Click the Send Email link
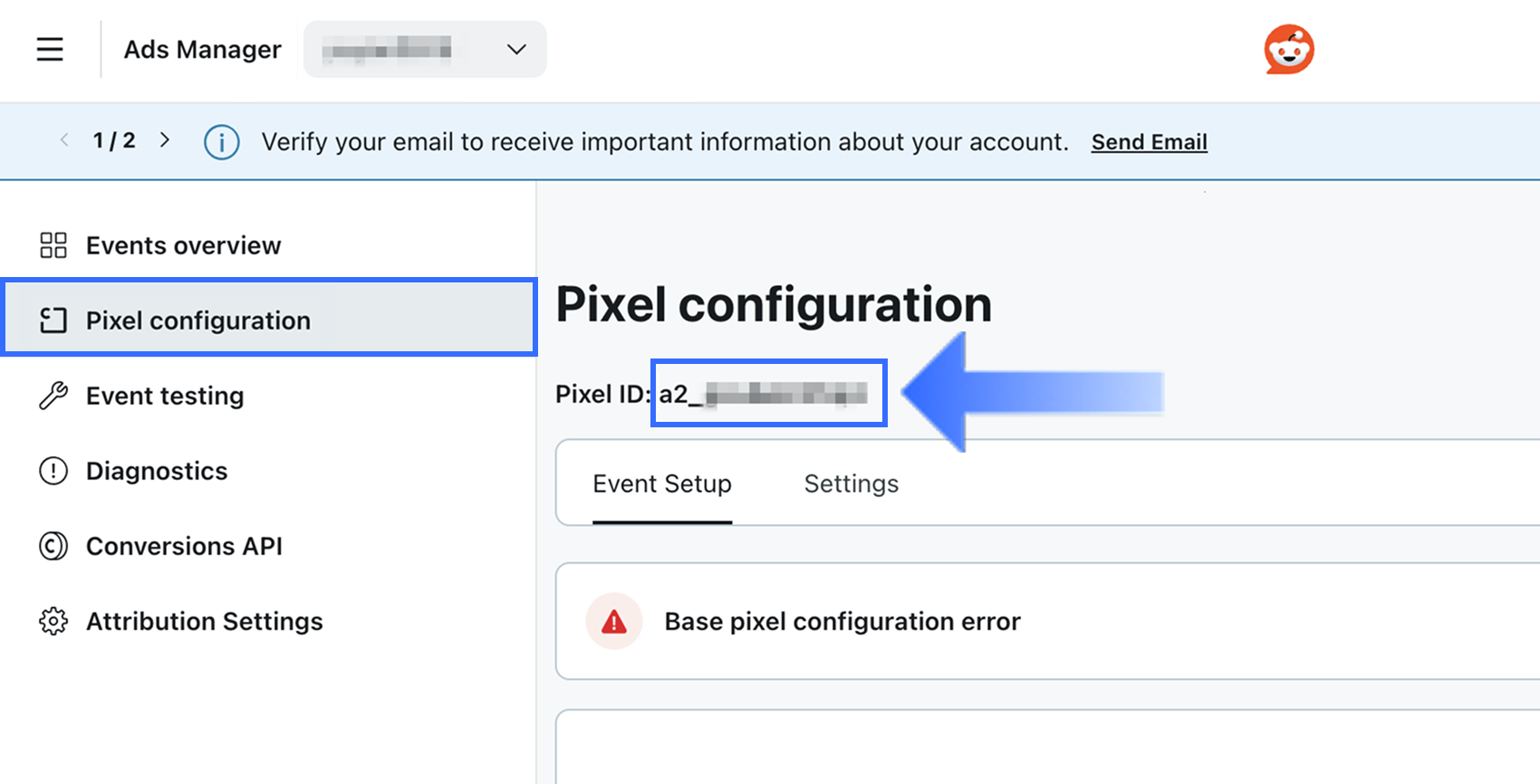The width and height of the screenshot is (1540, 784). coord(1149,142)
